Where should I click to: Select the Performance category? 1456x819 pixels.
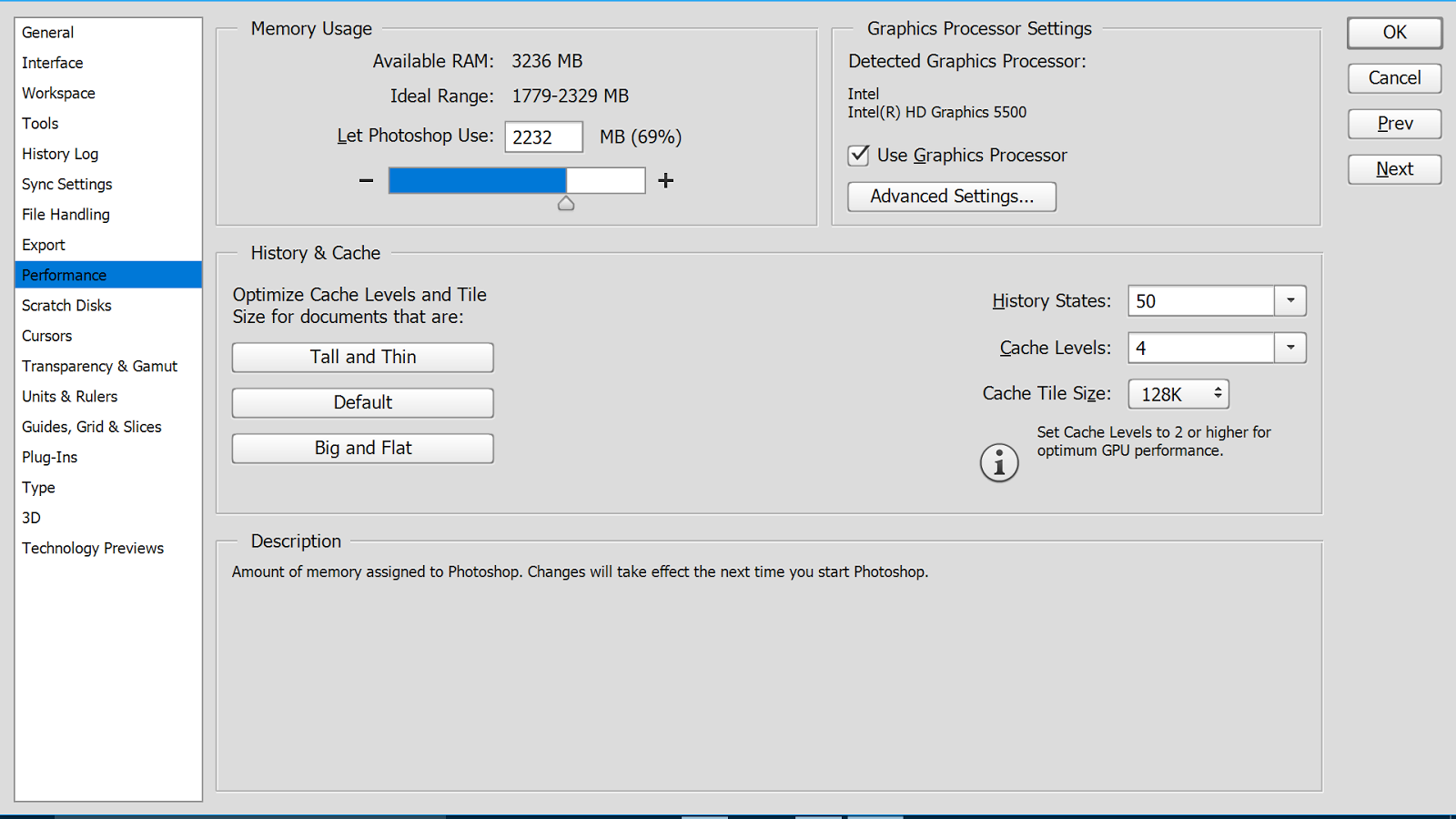[x=108, y=275]
